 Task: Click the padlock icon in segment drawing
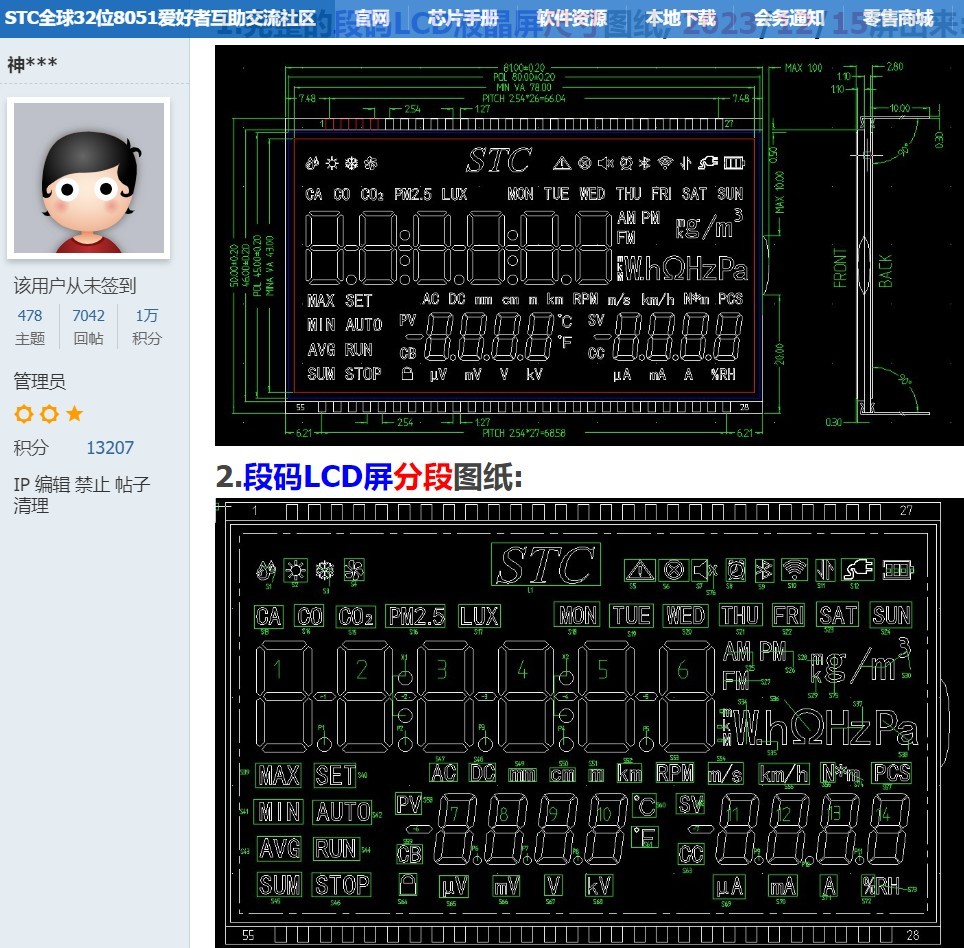pyautogui.click(x=408, y=884)
